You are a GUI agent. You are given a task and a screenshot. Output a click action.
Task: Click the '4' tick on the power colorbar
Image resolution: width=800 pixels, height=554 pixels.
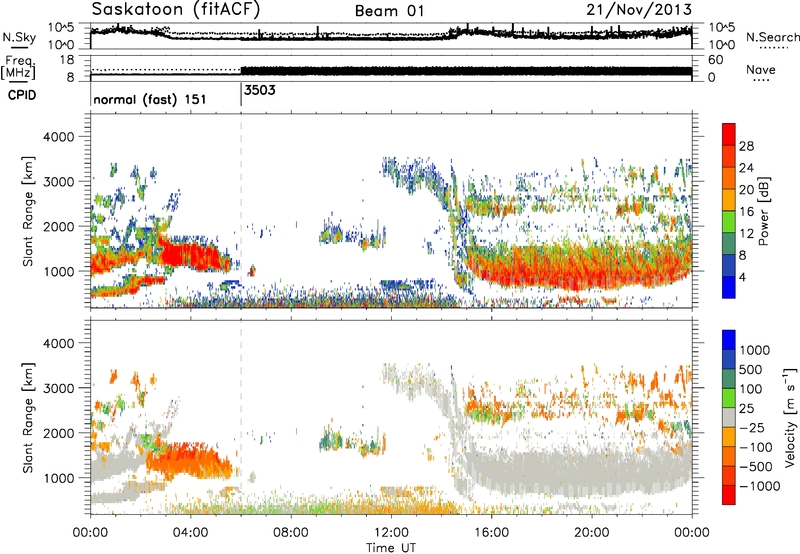coord(742,277)
